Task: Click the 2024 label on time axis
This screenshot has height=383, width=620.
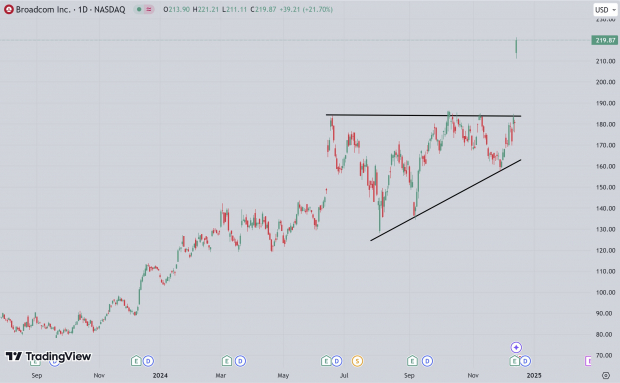Action: (160, 375)
